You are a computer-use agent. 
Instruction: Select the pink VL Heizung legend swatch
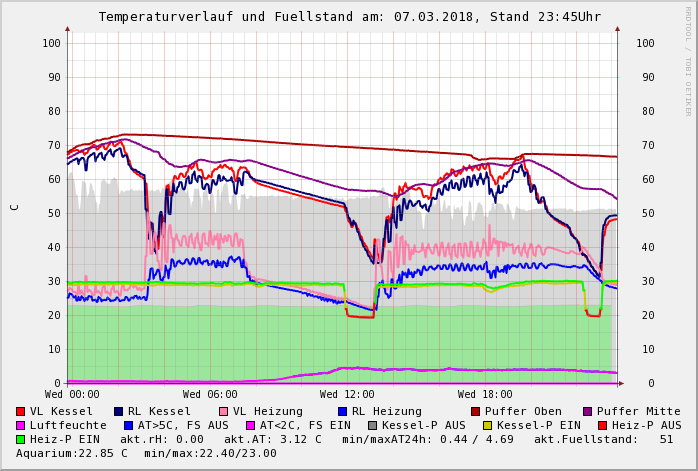tap(223, 411)
